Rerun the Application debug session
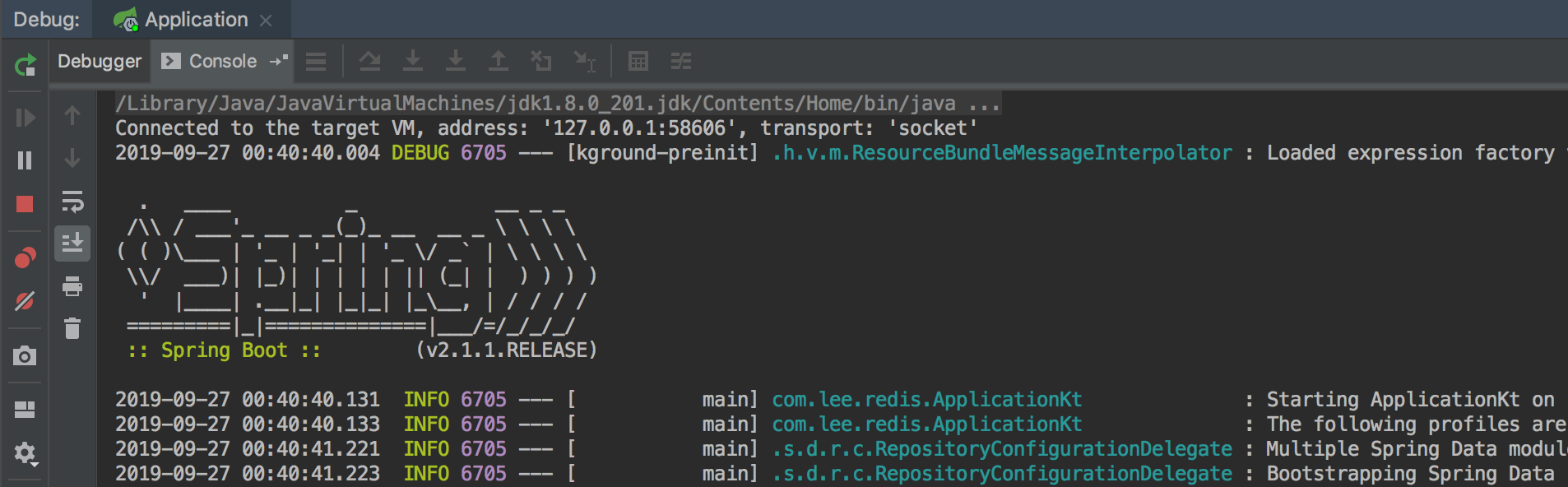1568x487 pixels. click(26, 64)
